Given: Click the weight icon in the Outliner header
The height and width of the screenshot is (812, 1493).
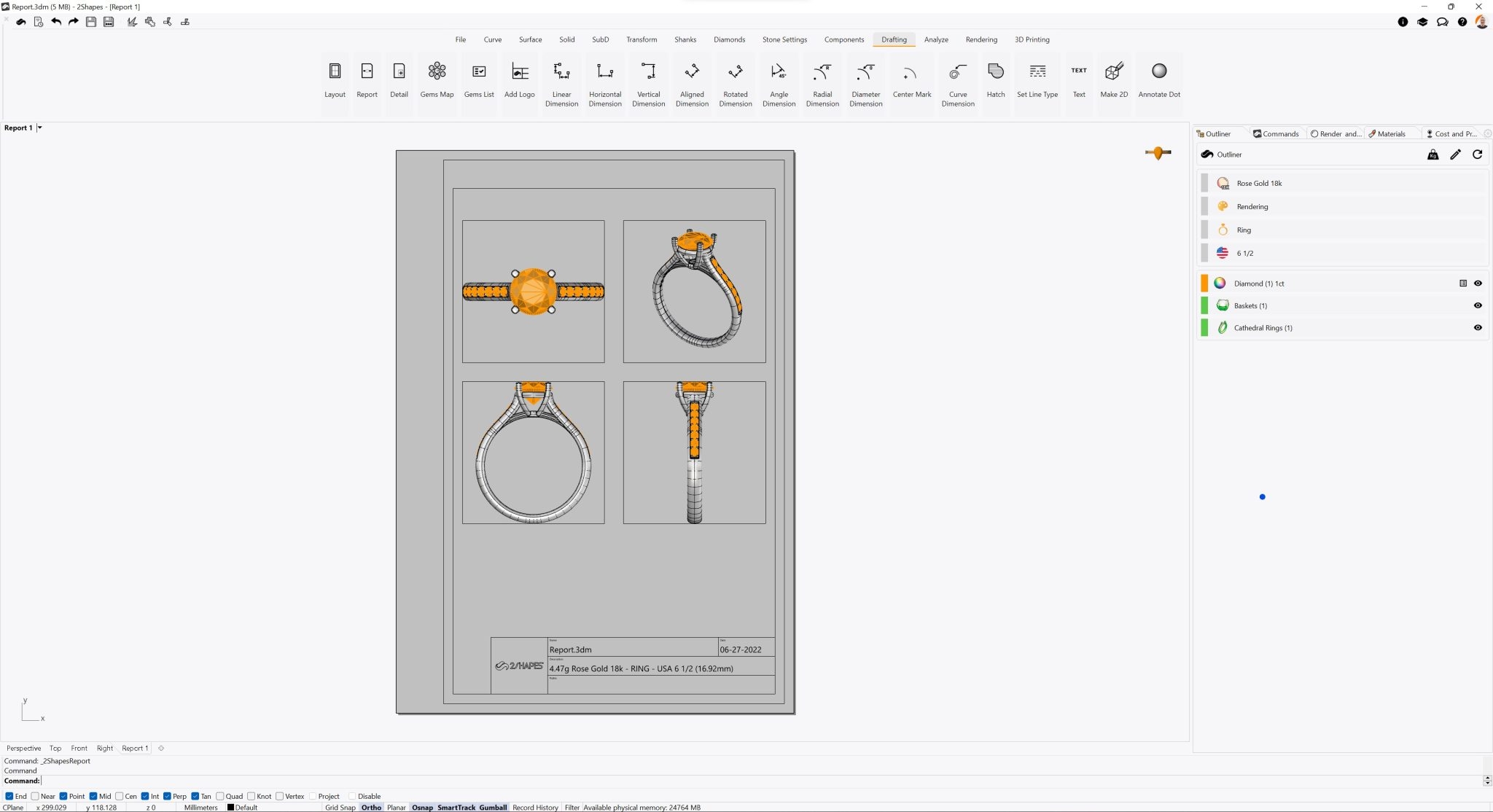Looking at the screenshot, I should tap(1432, 155).
